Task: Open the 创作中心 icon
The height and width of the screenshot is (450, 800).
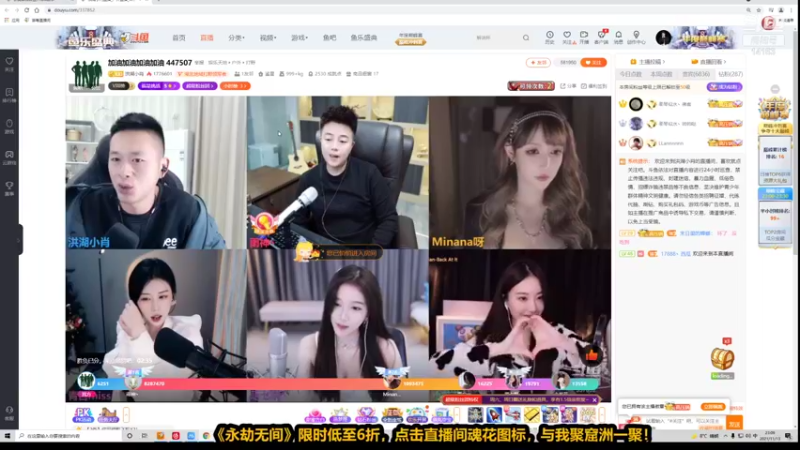Action: pos(636,37)
